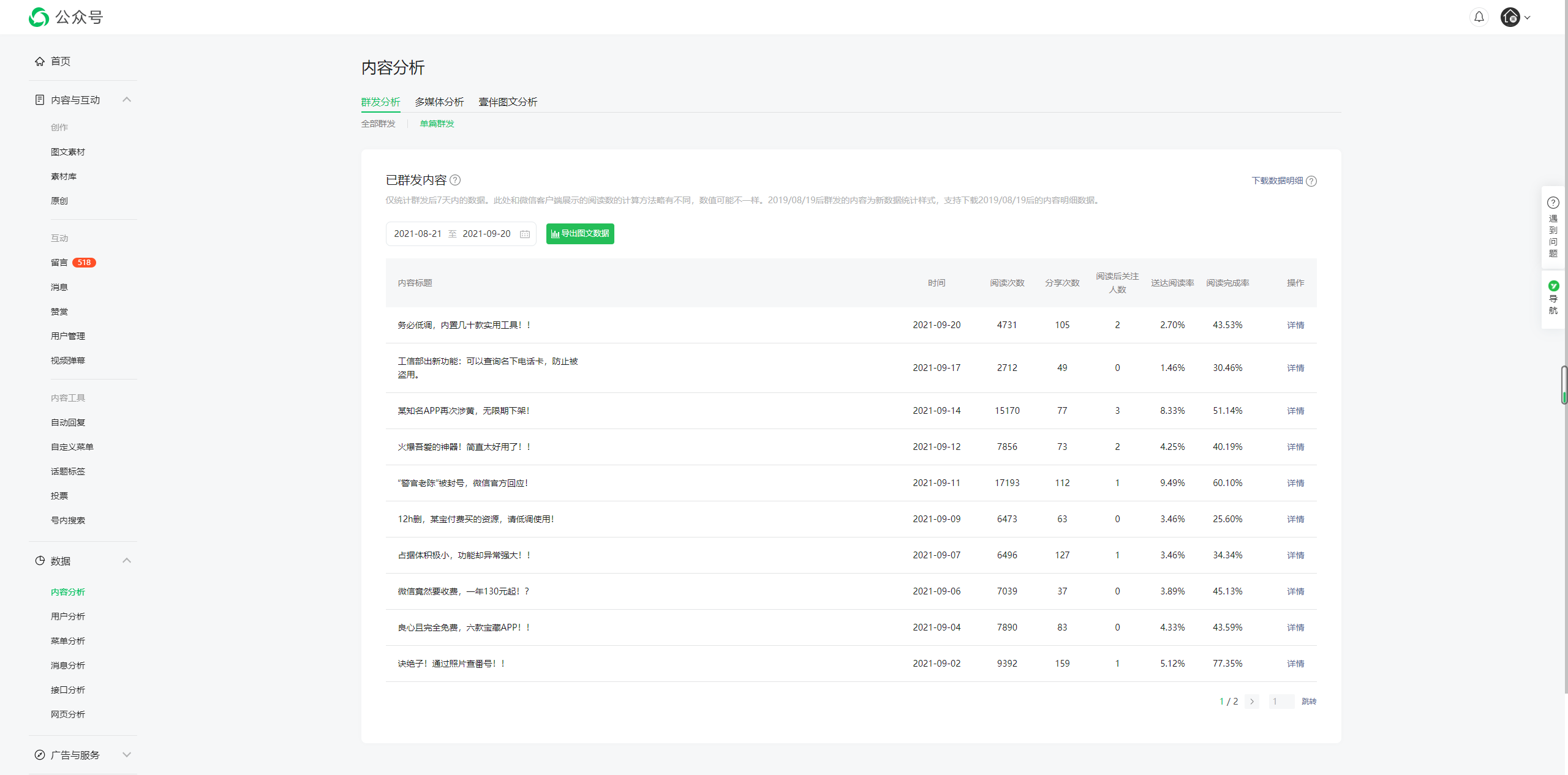This screenshot has height=775, width=1568.
Task: Go to next page arrow
Action: tap(1252, 702)
